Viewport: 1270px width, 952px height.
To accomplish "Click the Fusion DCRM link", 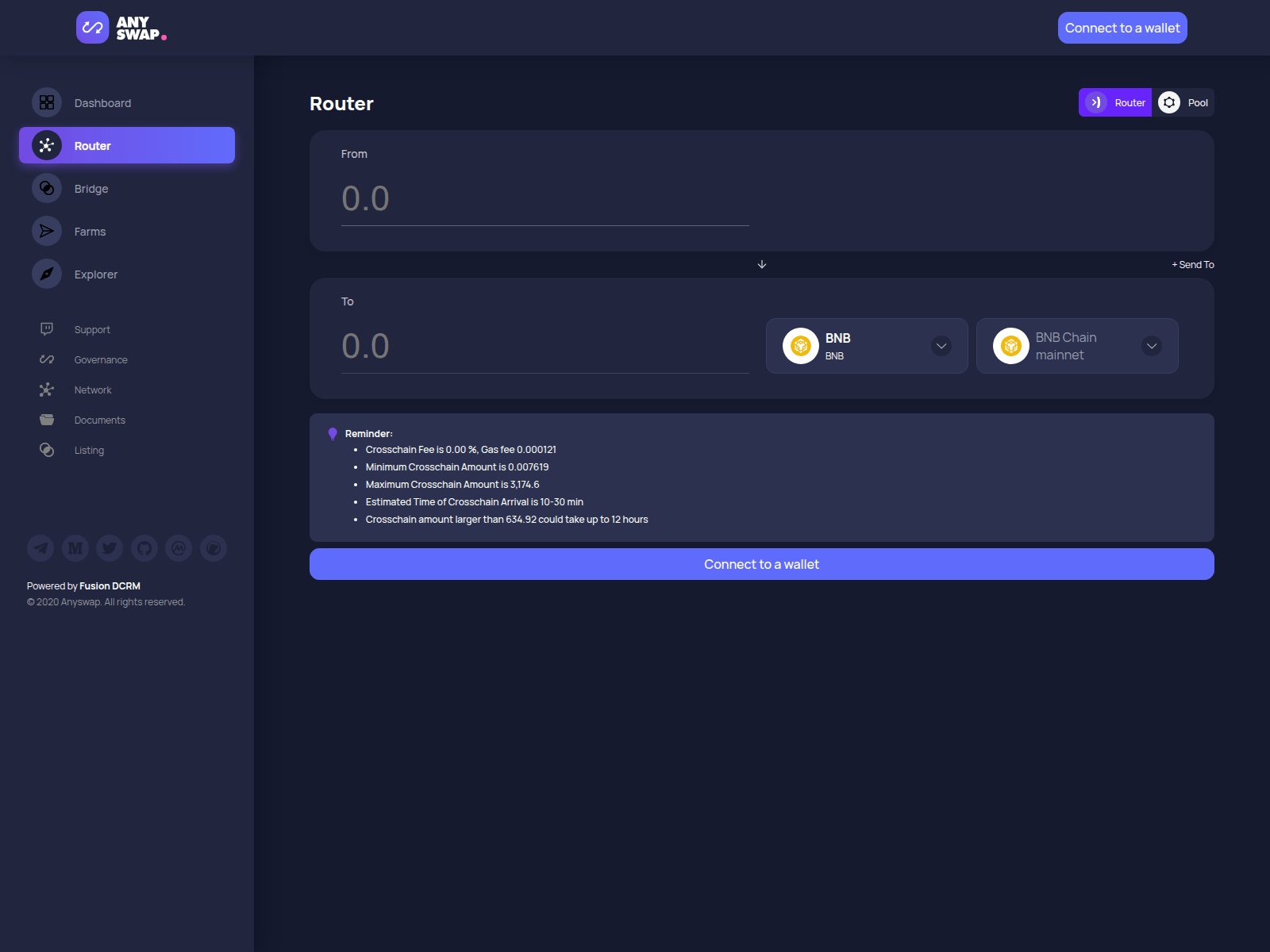I will click(110, 586).
